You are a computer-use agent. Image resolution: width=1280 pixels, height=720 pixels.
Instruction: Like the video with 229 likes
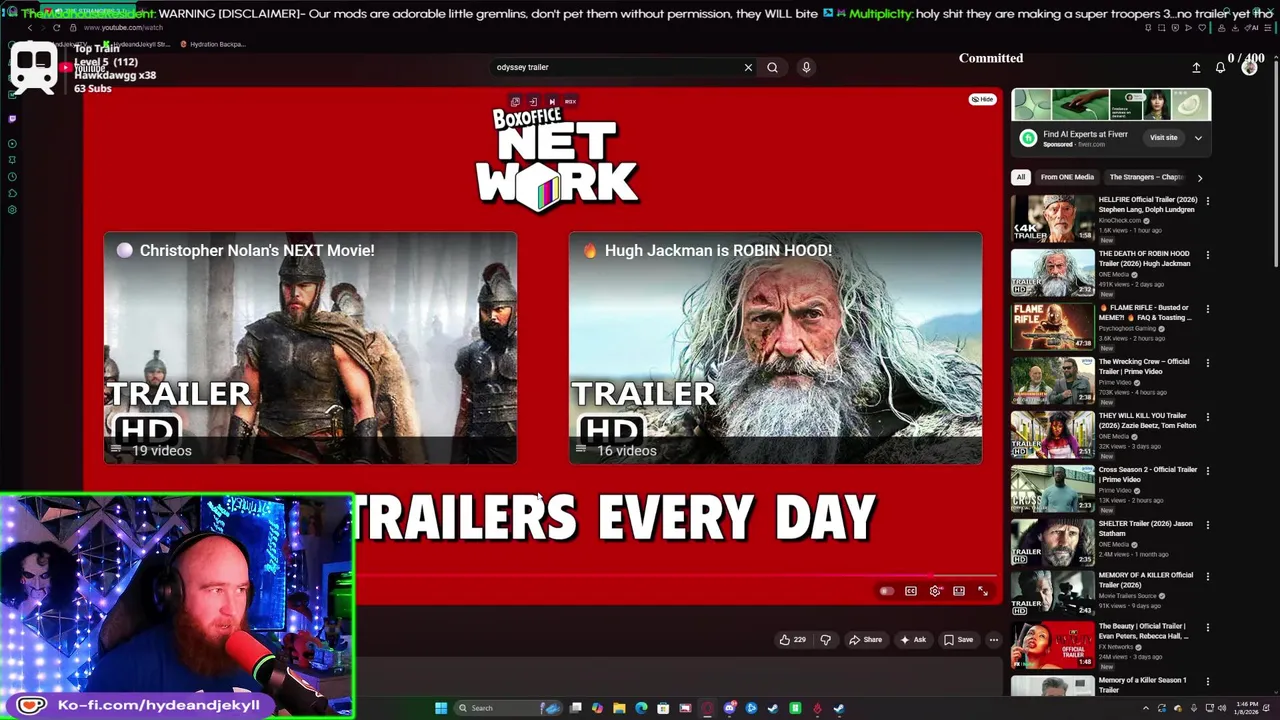792,640
